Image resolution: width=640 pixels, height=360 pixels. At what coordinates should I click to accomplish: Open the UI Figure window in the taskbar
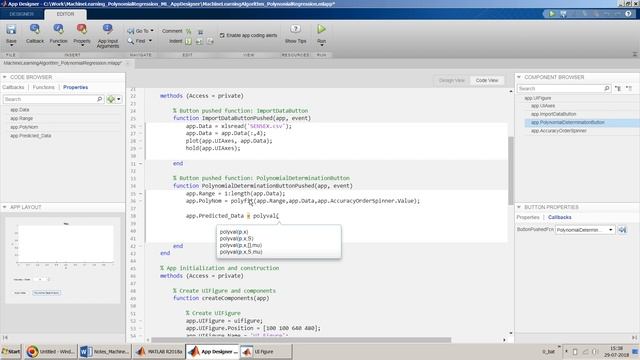tap(265, 351)
